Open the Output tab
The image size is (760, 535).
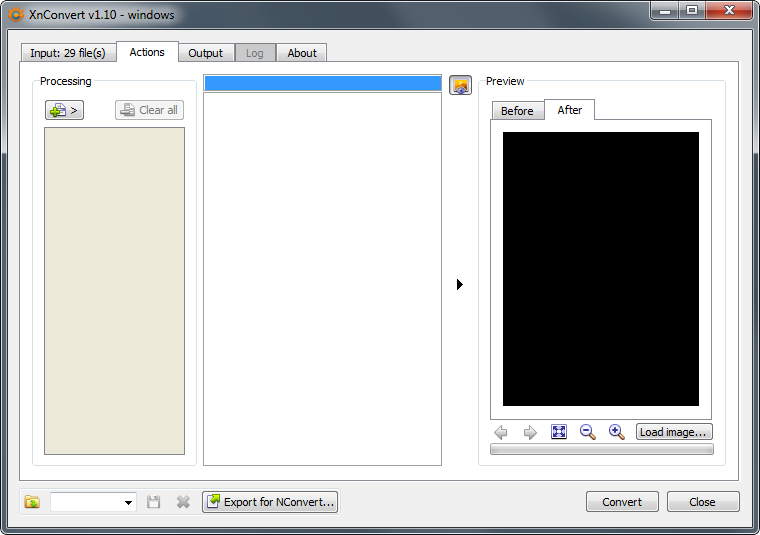205,53
